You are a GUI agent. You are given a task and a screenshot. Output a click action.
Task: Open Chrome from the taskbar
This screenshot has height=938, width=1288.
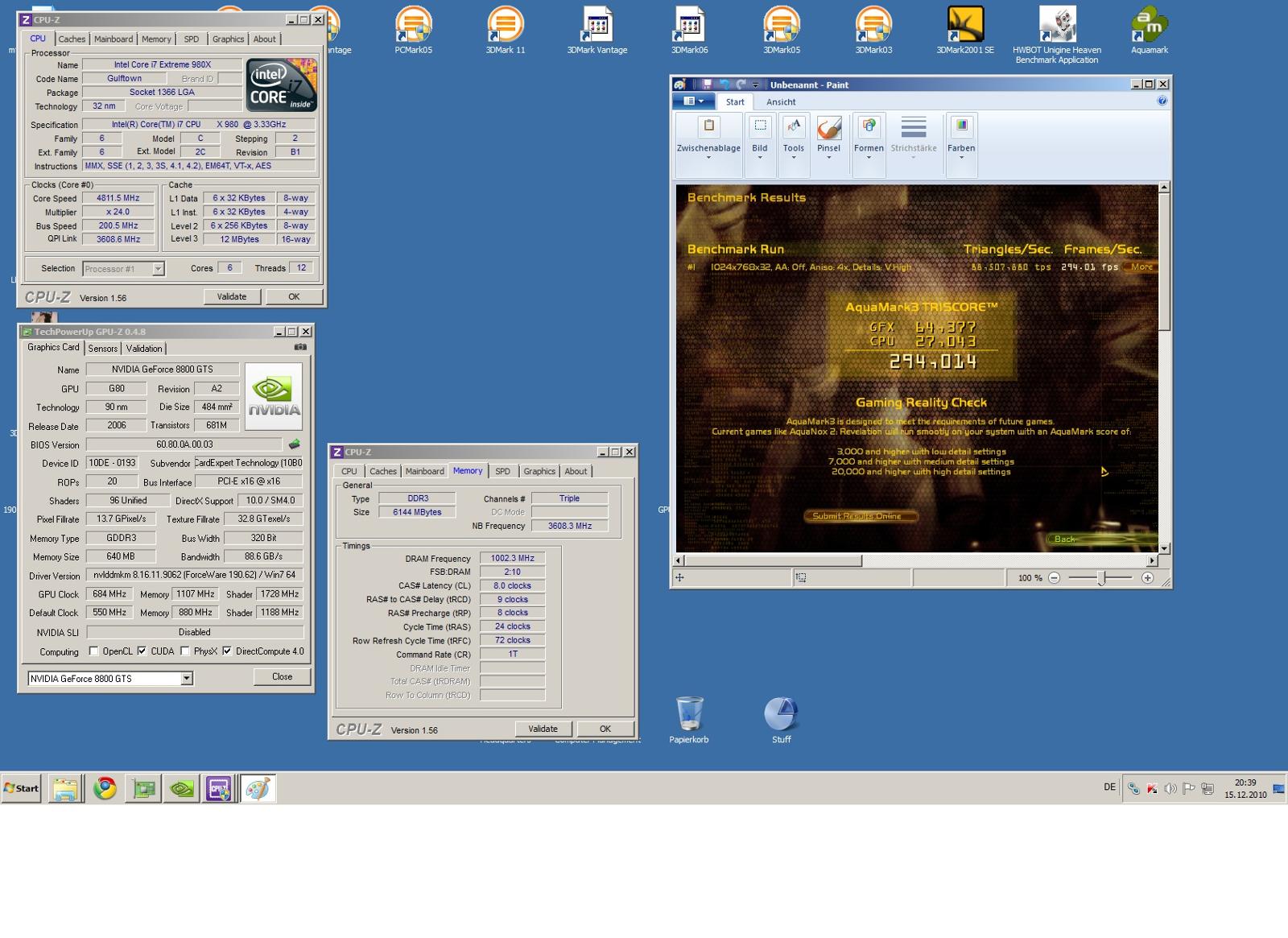point(105,788)
